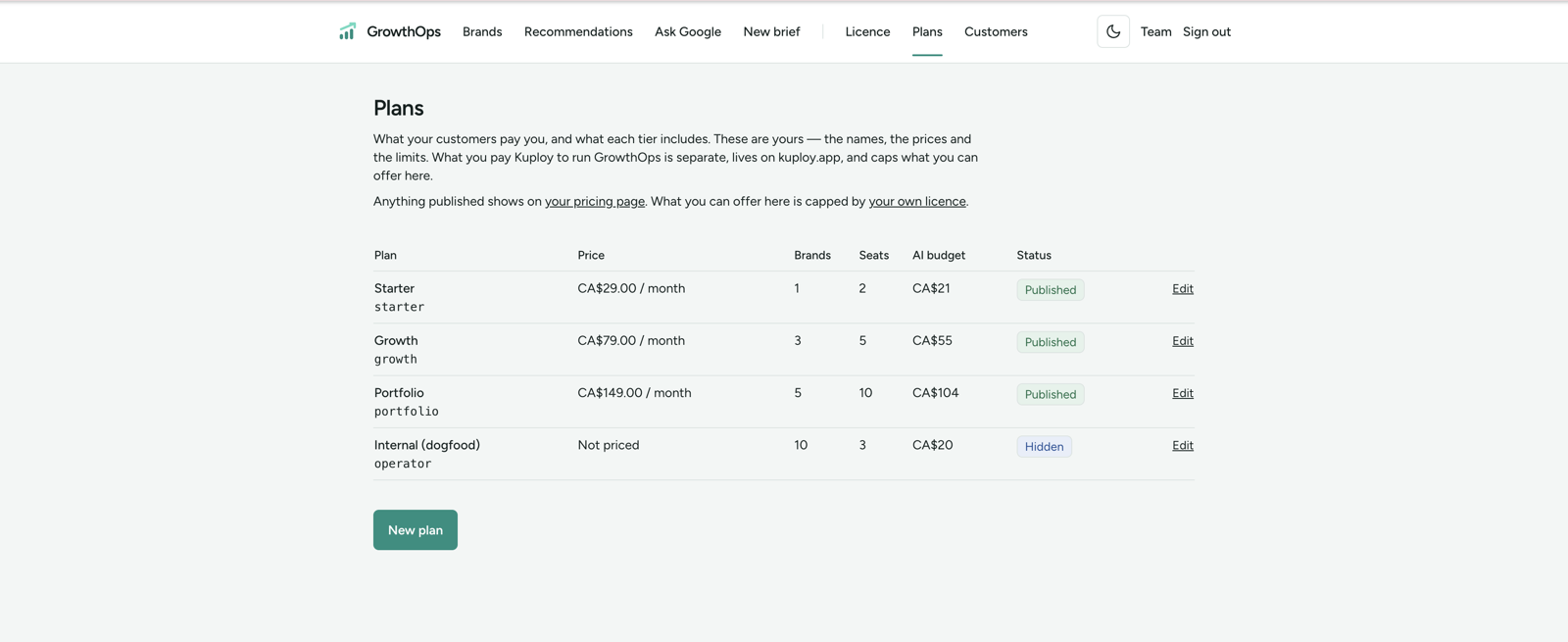Click the Plan column header

(385, 255)
